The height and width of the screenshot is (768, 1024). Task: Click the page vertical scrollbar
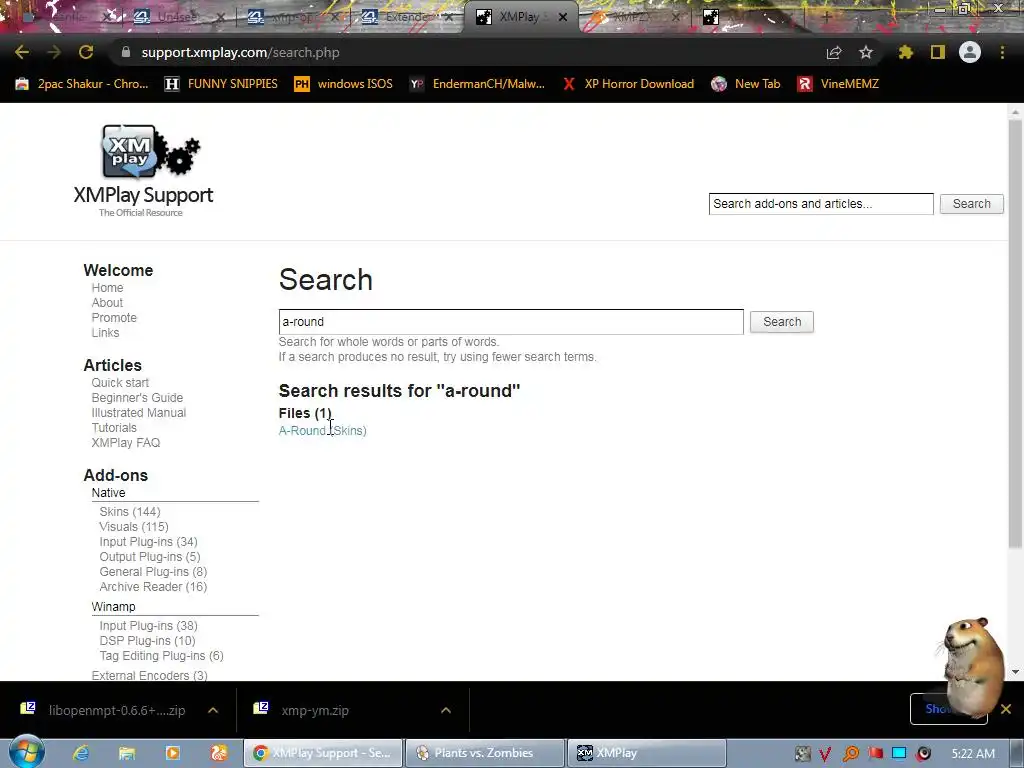1015,333
